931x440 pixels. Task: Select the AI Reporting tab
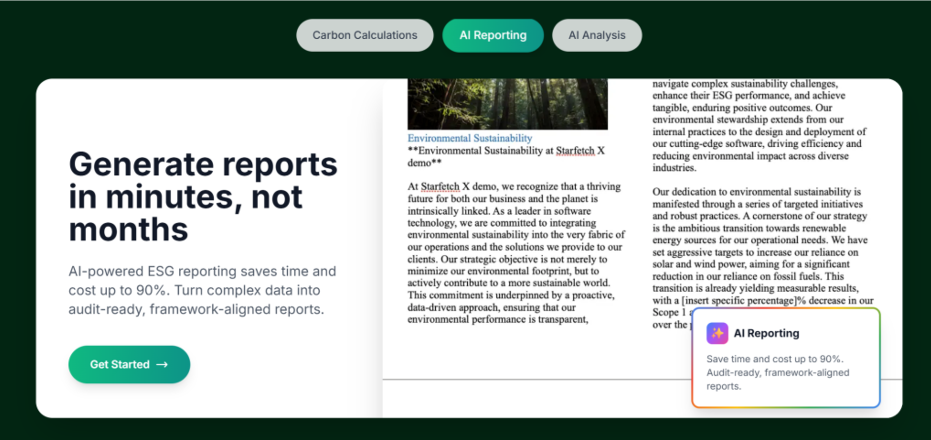(493, 35)
